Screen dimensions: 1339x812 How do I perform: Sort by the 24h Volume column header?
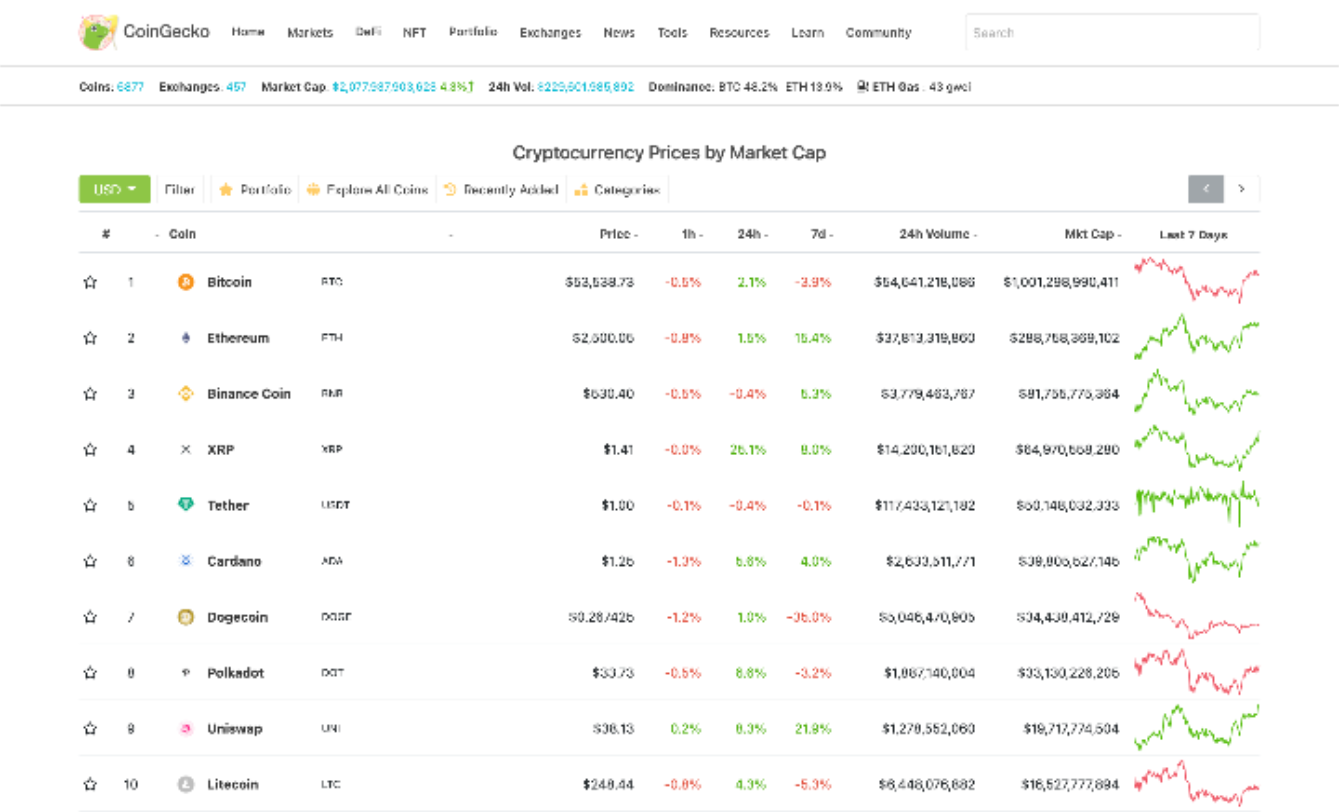(x=938, y=234)
